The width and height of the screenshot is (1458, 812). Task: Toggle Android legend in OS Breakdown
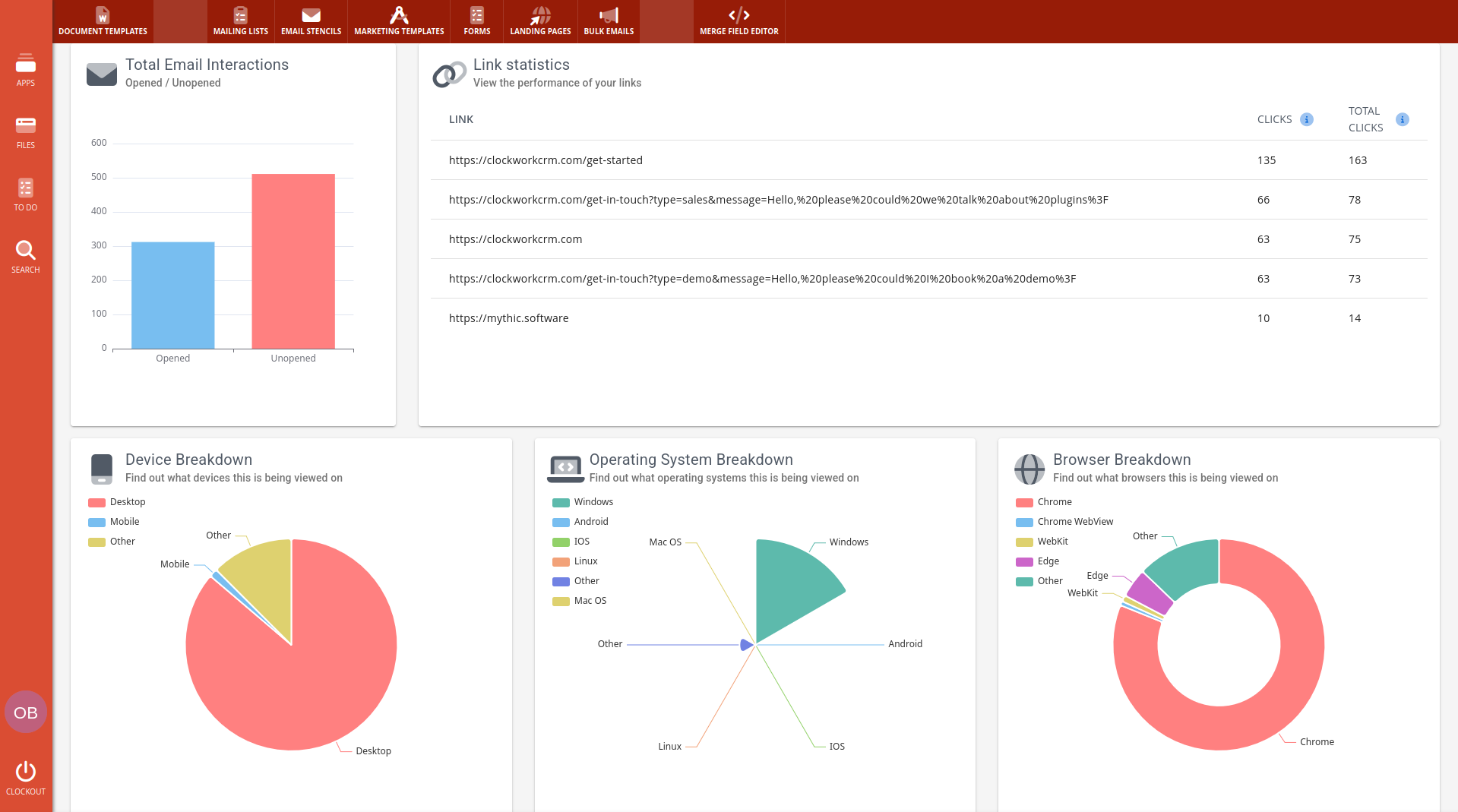coord(580,522)
